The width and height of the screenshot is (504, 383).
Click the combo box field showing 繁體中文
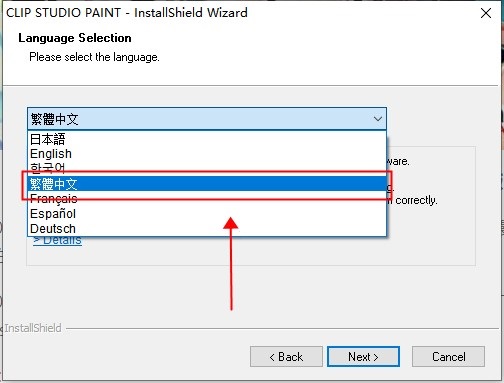[207, 119]
